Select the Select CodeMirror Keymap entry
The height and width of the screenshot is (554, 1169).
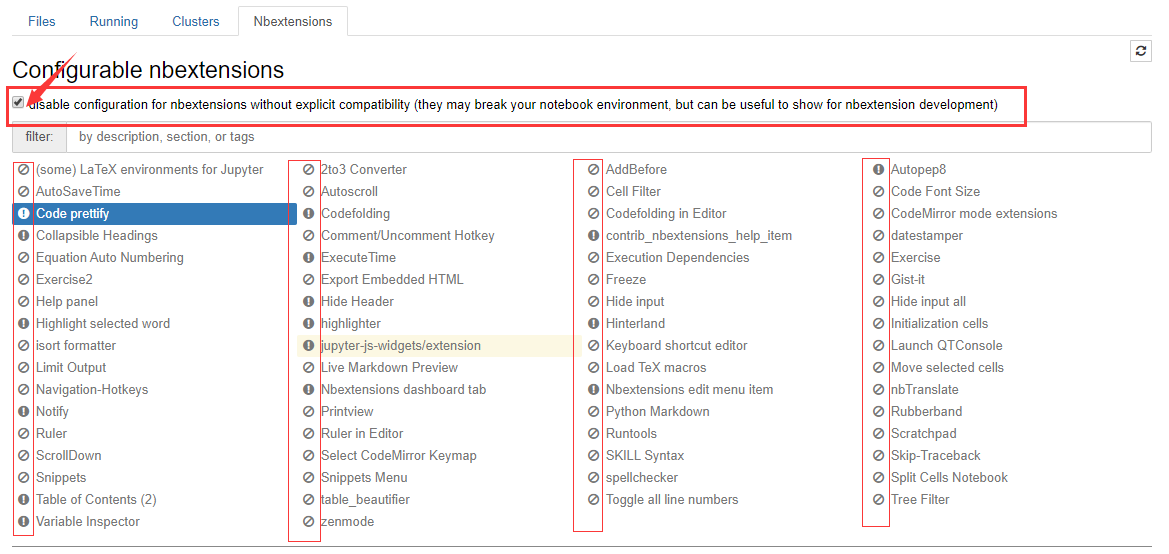point(399,456)
